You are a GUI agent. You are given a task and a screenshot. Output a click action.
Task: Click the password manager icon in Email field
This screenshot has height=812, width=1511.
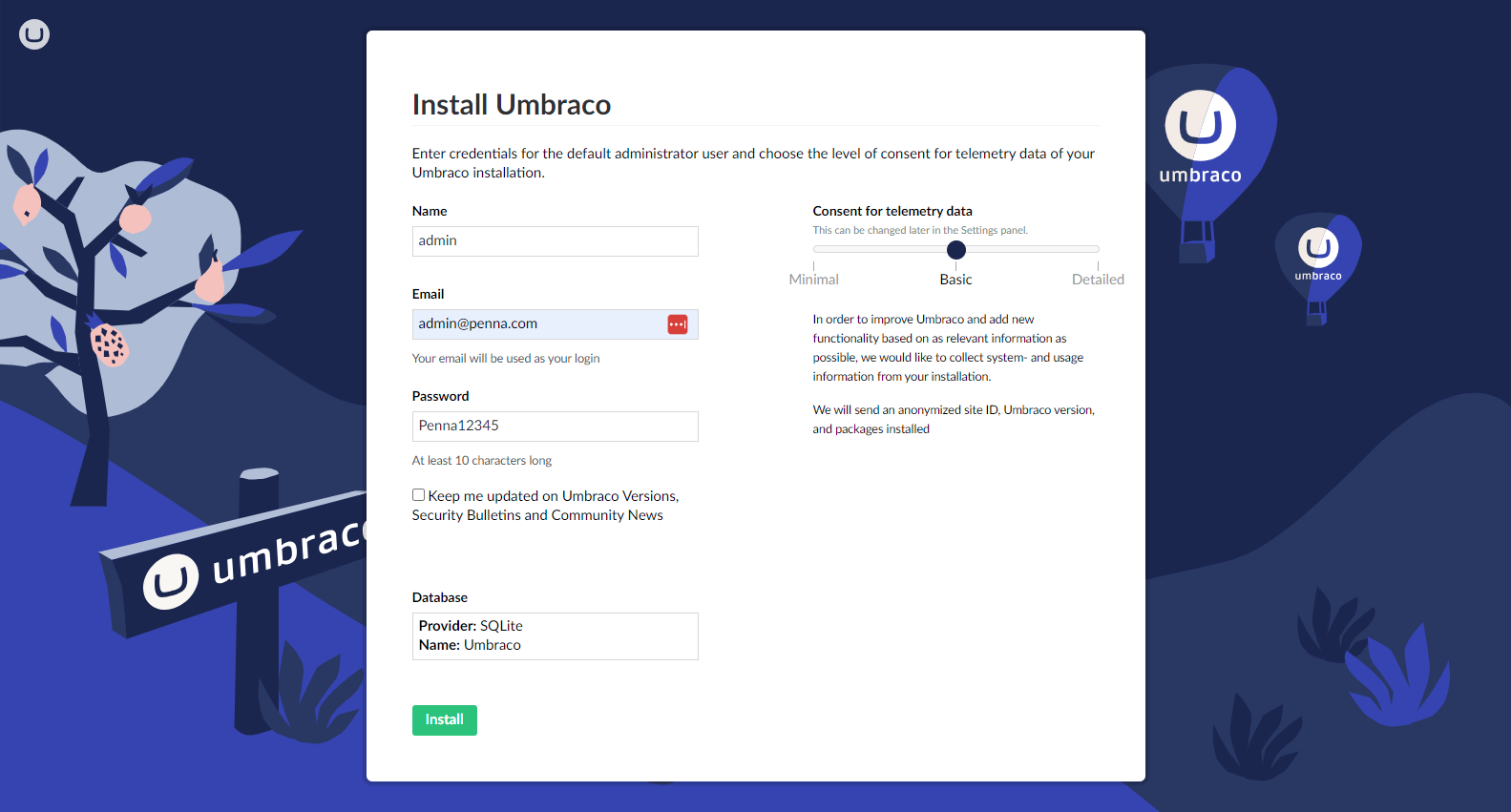[678, 324]
